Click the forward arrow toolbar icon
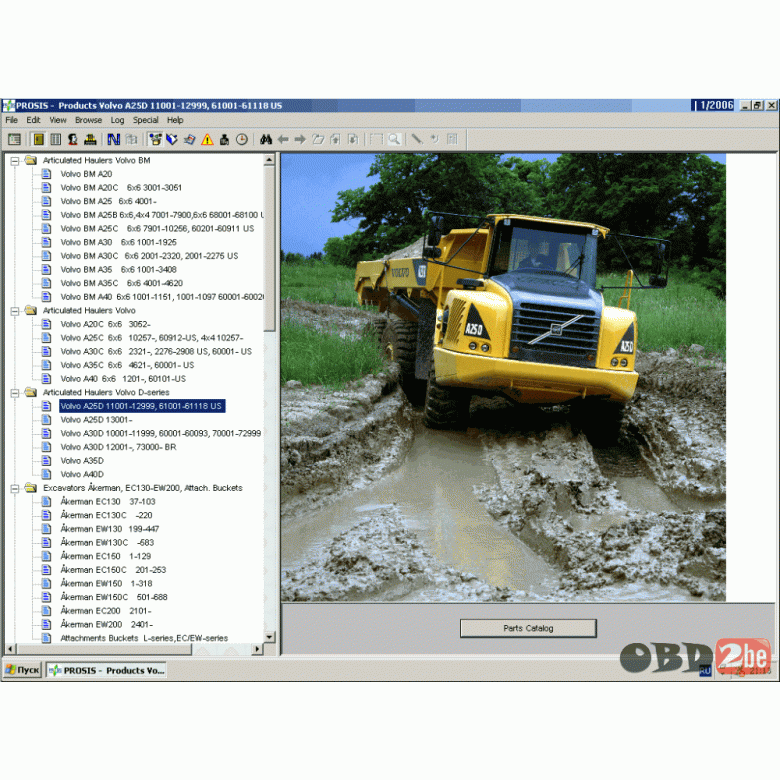780x780 pixels. pos(300,139)
